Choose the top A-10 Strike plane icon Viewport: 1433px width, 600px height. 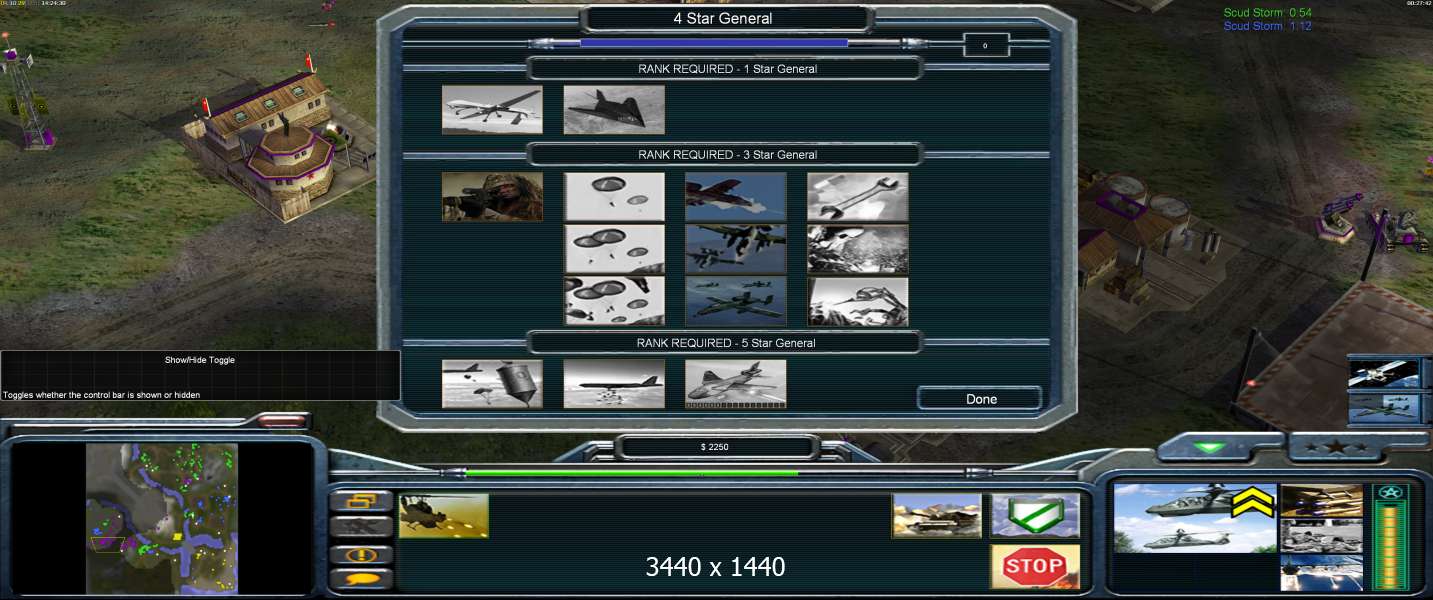[736, 197]
